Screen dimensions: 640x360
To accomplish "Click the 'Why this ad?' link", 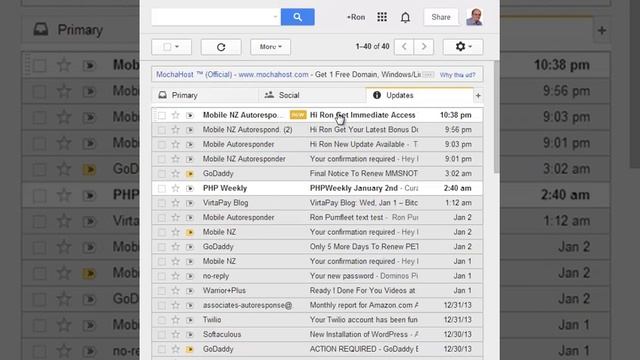I will (x=458, y=75).
